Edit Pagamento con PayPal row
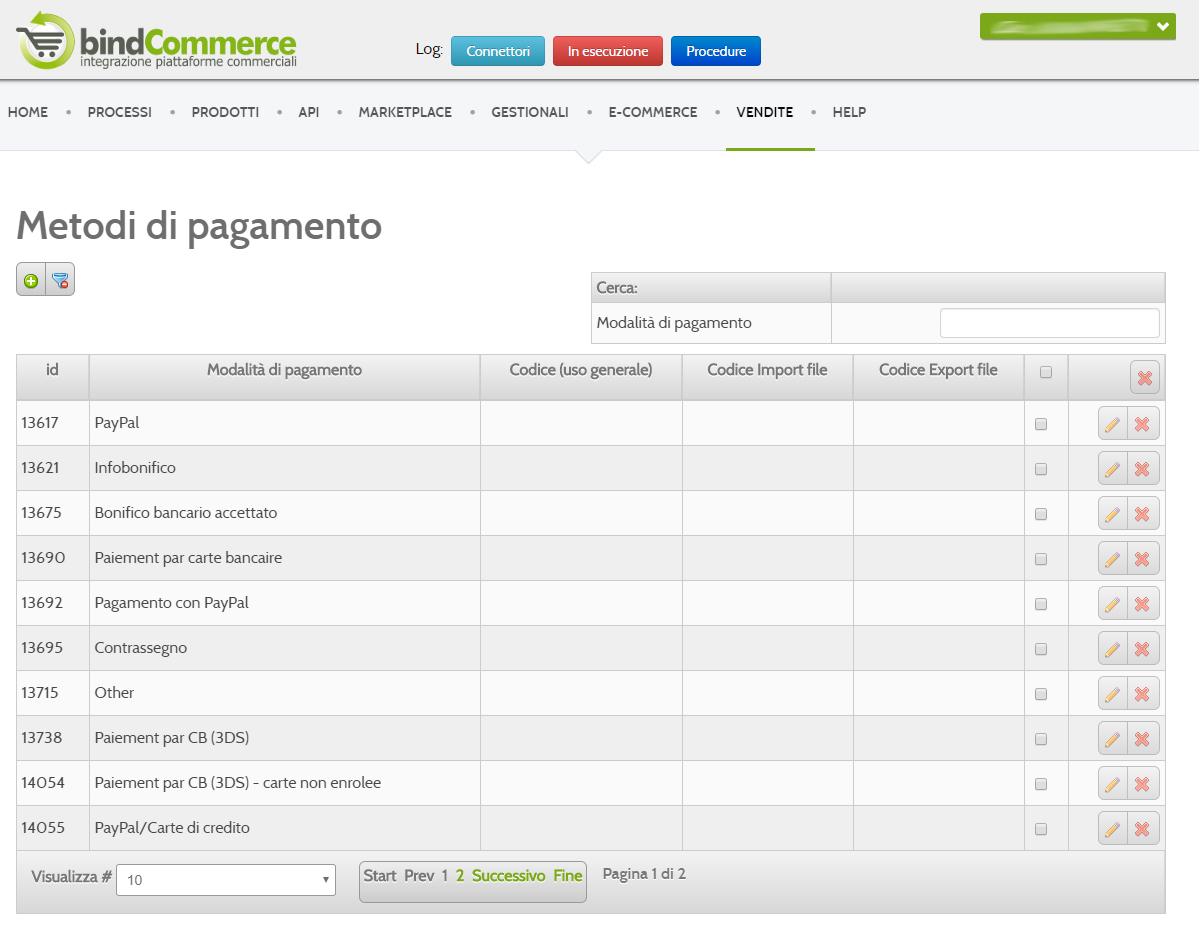1199x947 pixels. click(x=1113, y=604)
